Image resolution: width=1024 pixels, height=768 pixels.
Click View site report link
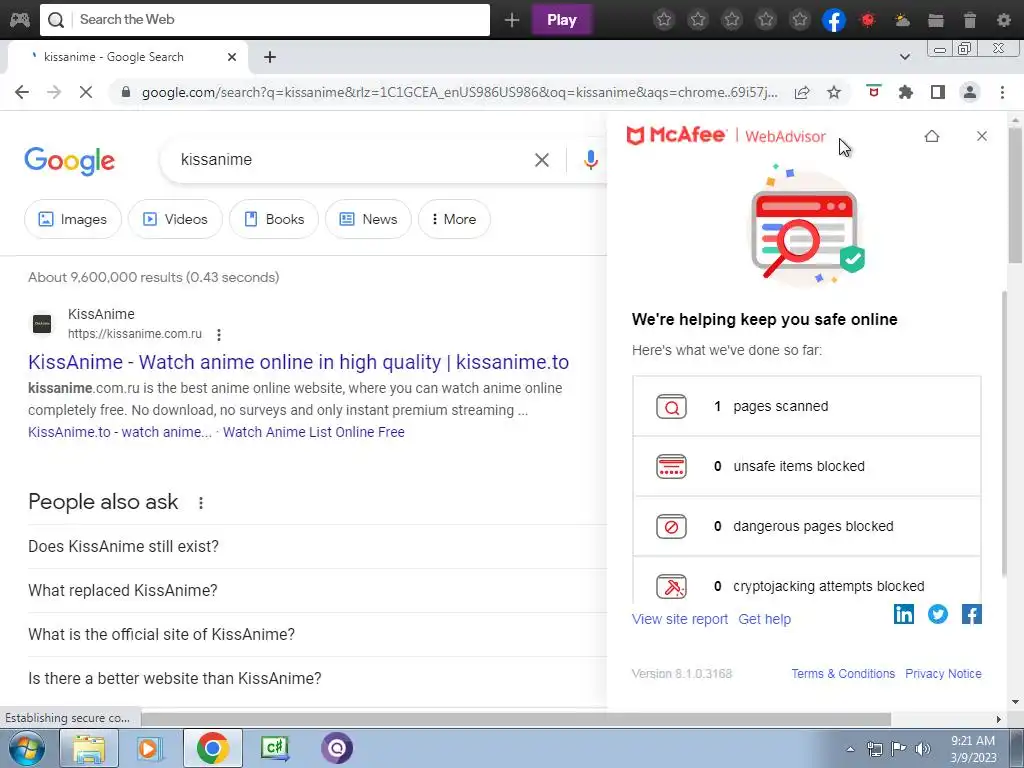click(x=680, y=619)
